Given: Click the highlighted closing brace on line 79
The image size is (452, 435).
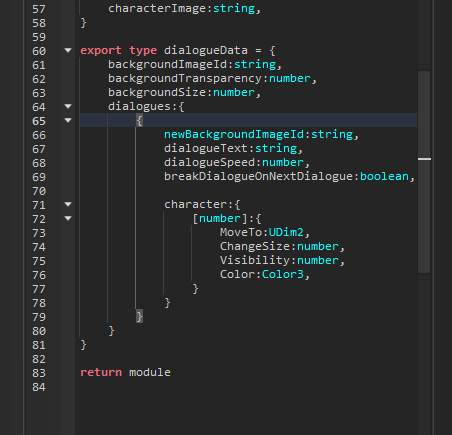Looking at the screenshot, I should [139, 316].
